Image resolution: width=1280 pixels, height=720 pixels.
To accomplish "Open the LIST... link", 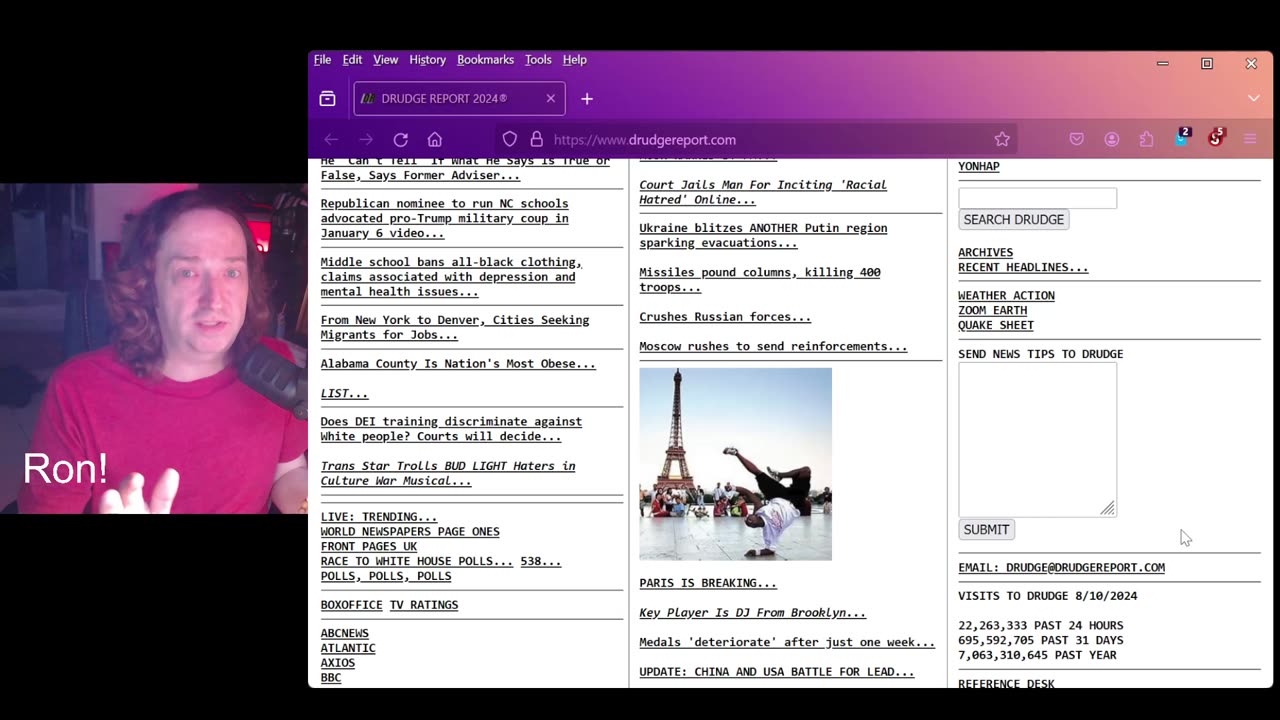I will tap(344, 394).
